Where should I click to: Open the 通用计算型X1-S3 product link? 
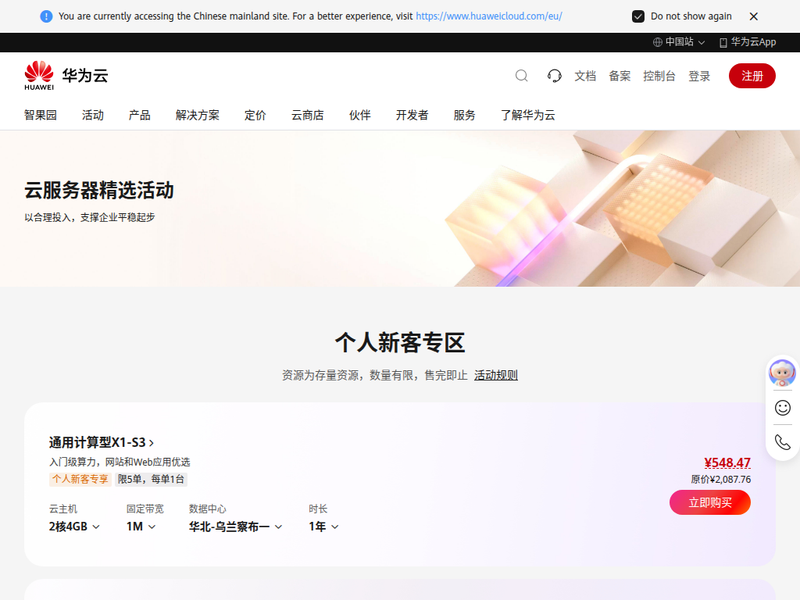click(x=101, y=442)
